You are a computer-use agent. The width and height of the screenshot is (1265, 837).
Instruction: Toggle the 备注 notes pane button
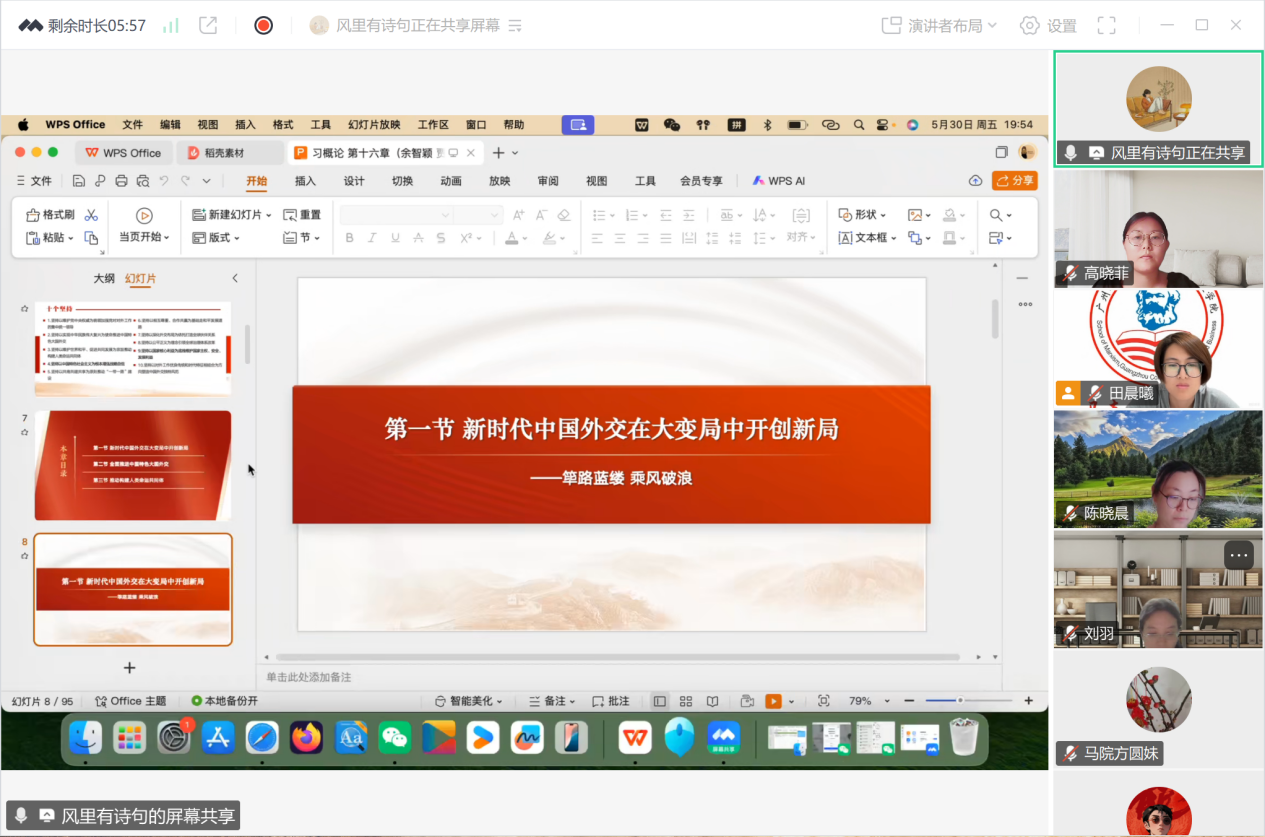[547, 701]
